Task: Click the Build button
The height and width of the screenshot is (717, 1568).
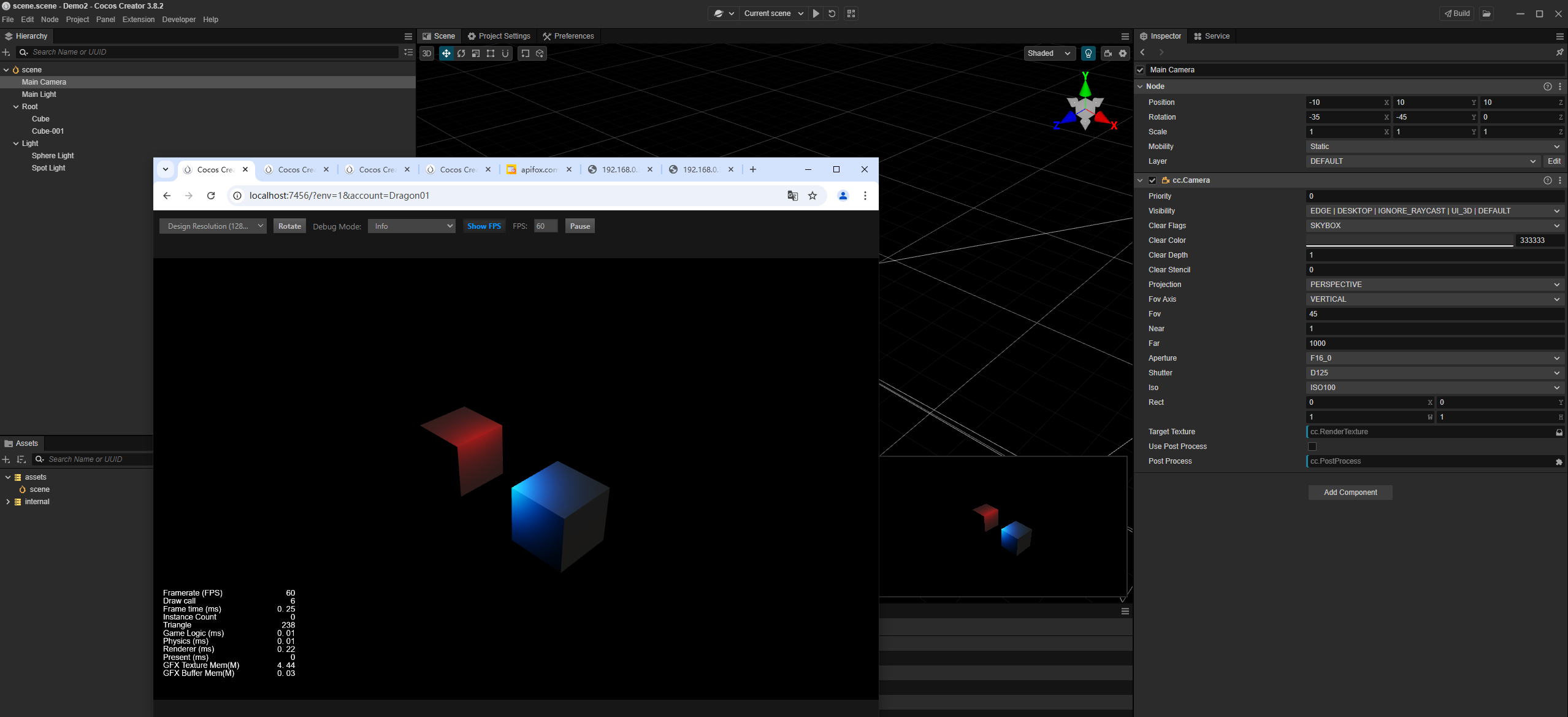Action: [1456, 13]
